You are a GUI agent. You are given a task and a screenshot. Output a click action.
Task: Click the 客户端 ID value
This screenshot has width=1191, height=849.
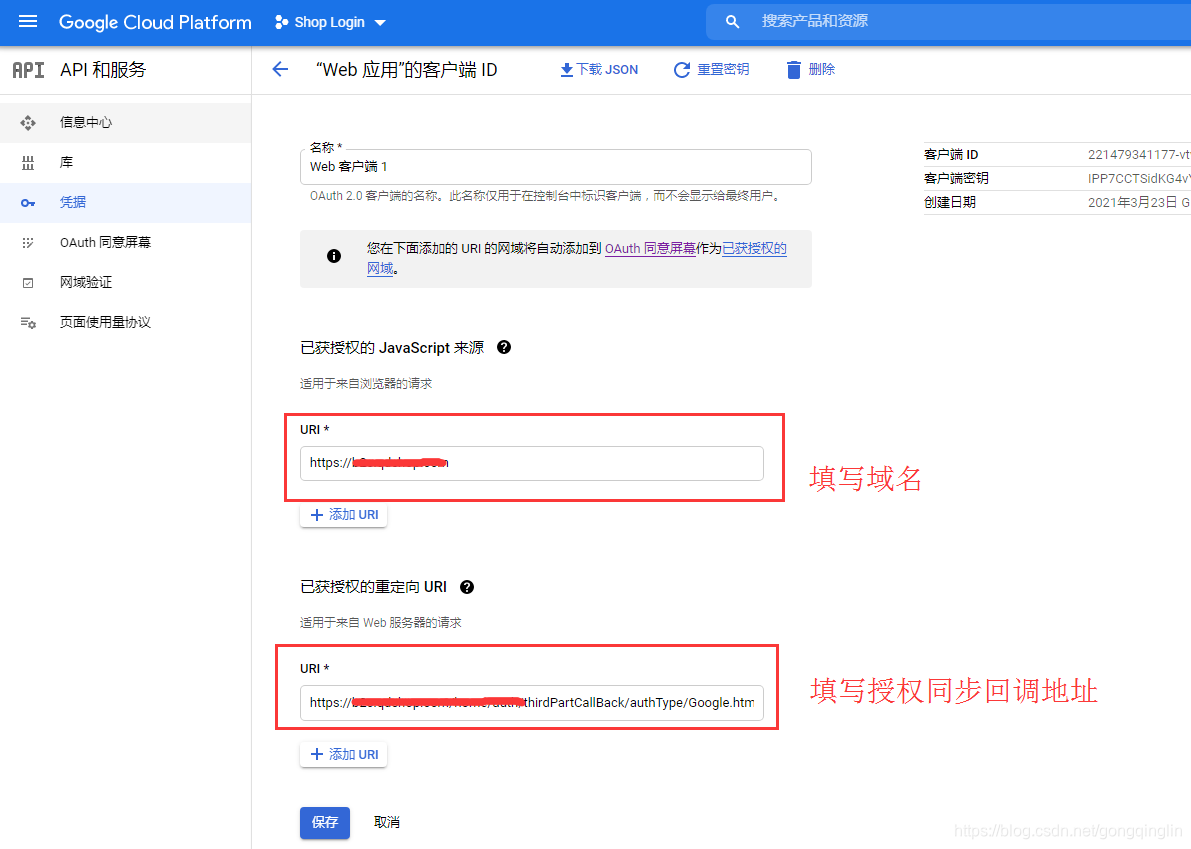click(1139, 154)
